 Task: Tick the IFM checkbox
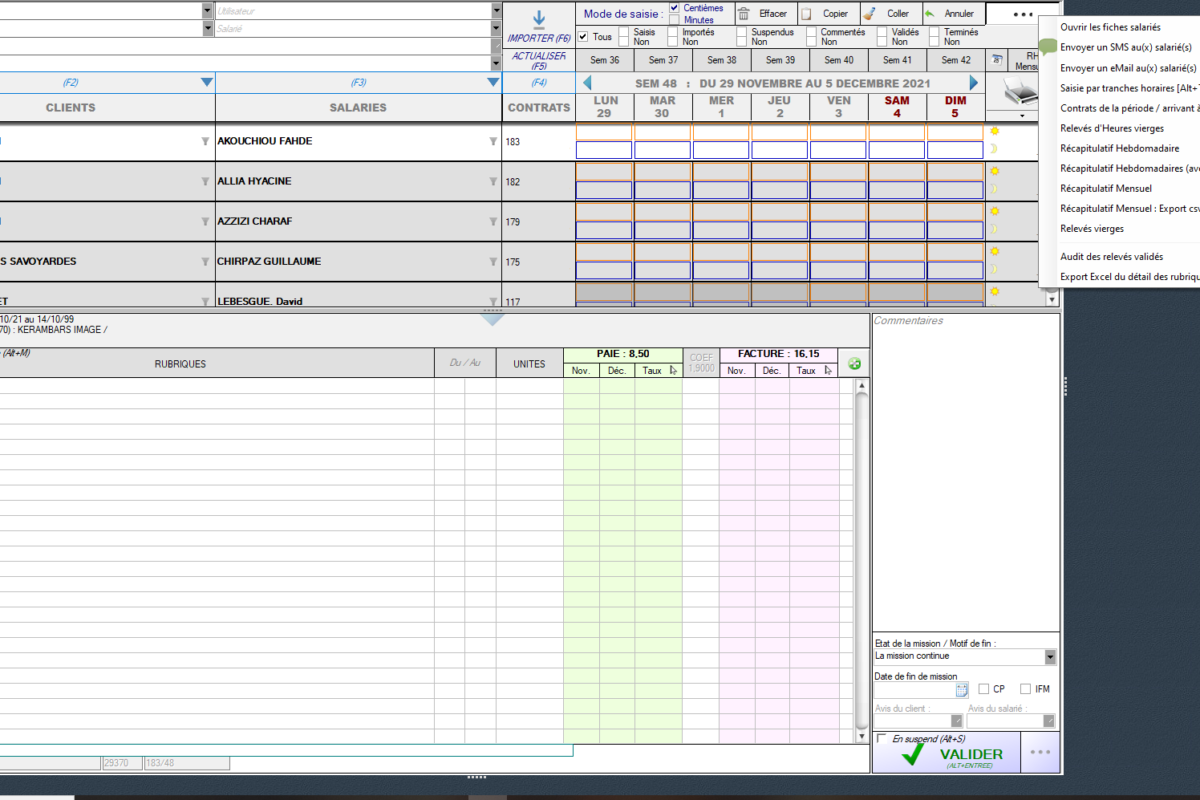point(1025,689)
